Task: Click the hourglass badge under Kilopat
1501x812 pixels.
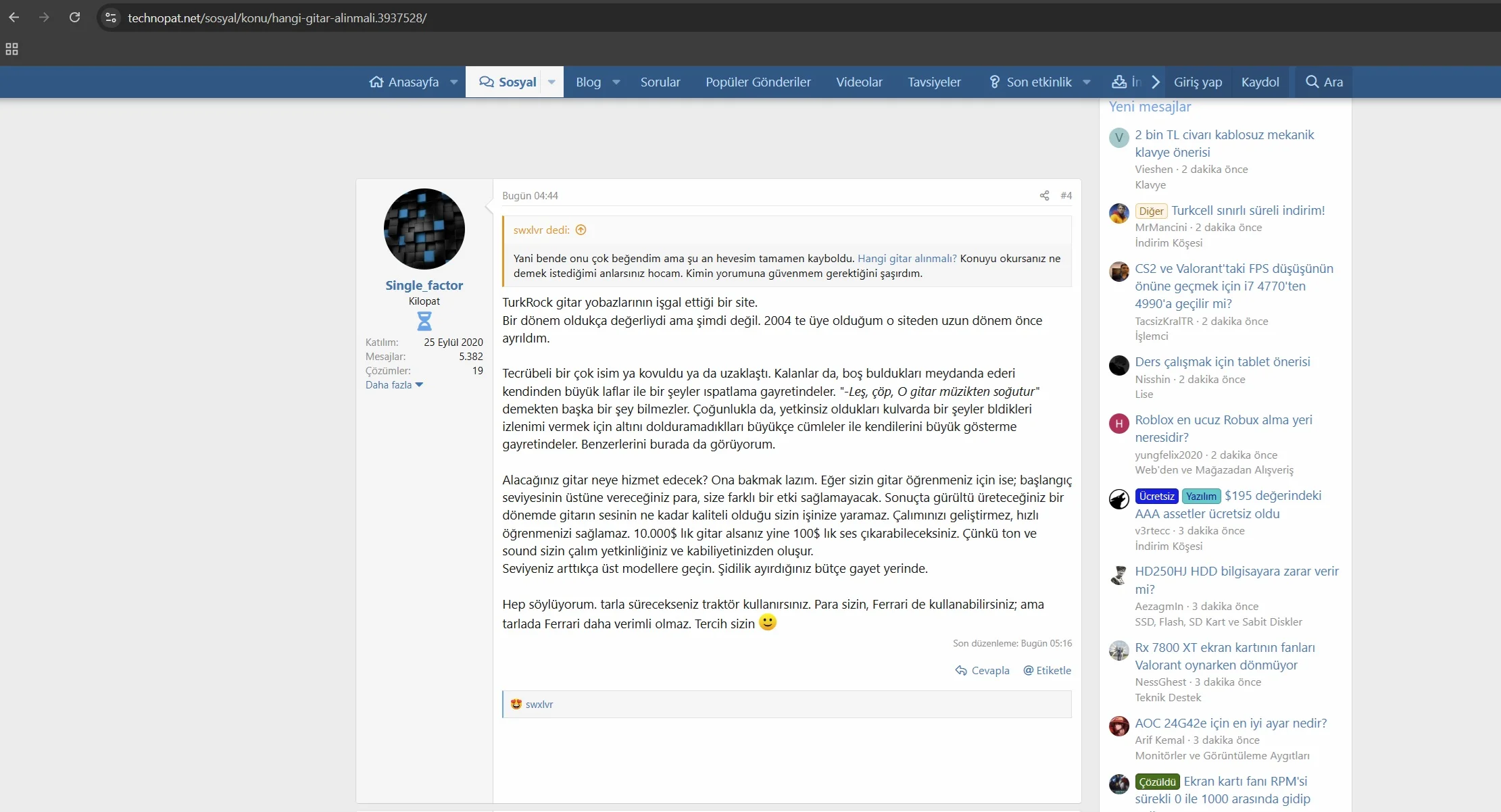Action: [x=424, y=321]
